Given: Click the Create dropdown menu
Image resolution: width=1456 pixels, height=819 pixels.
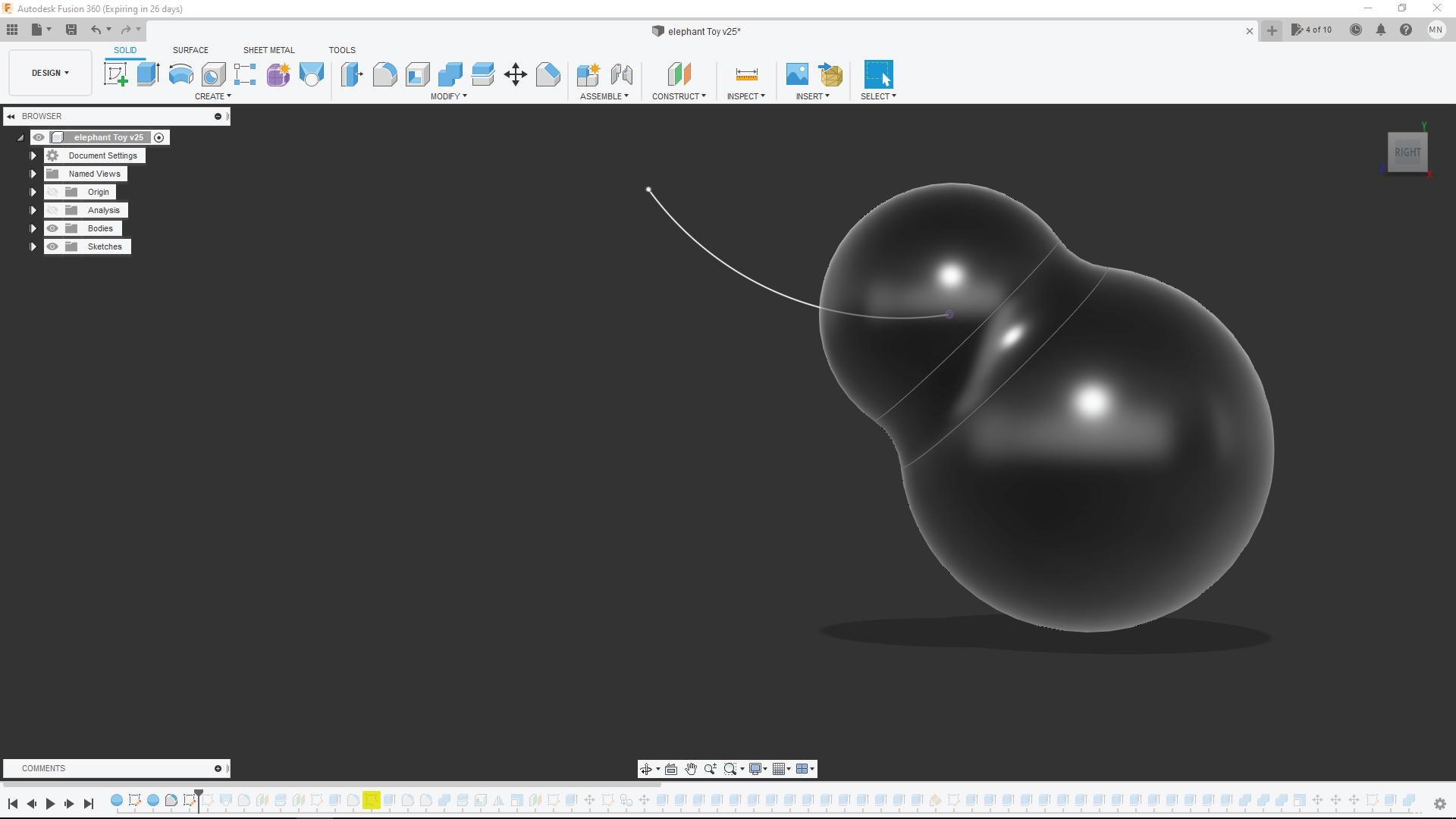Looking at the screenshot, I should [x=211, y=96].
